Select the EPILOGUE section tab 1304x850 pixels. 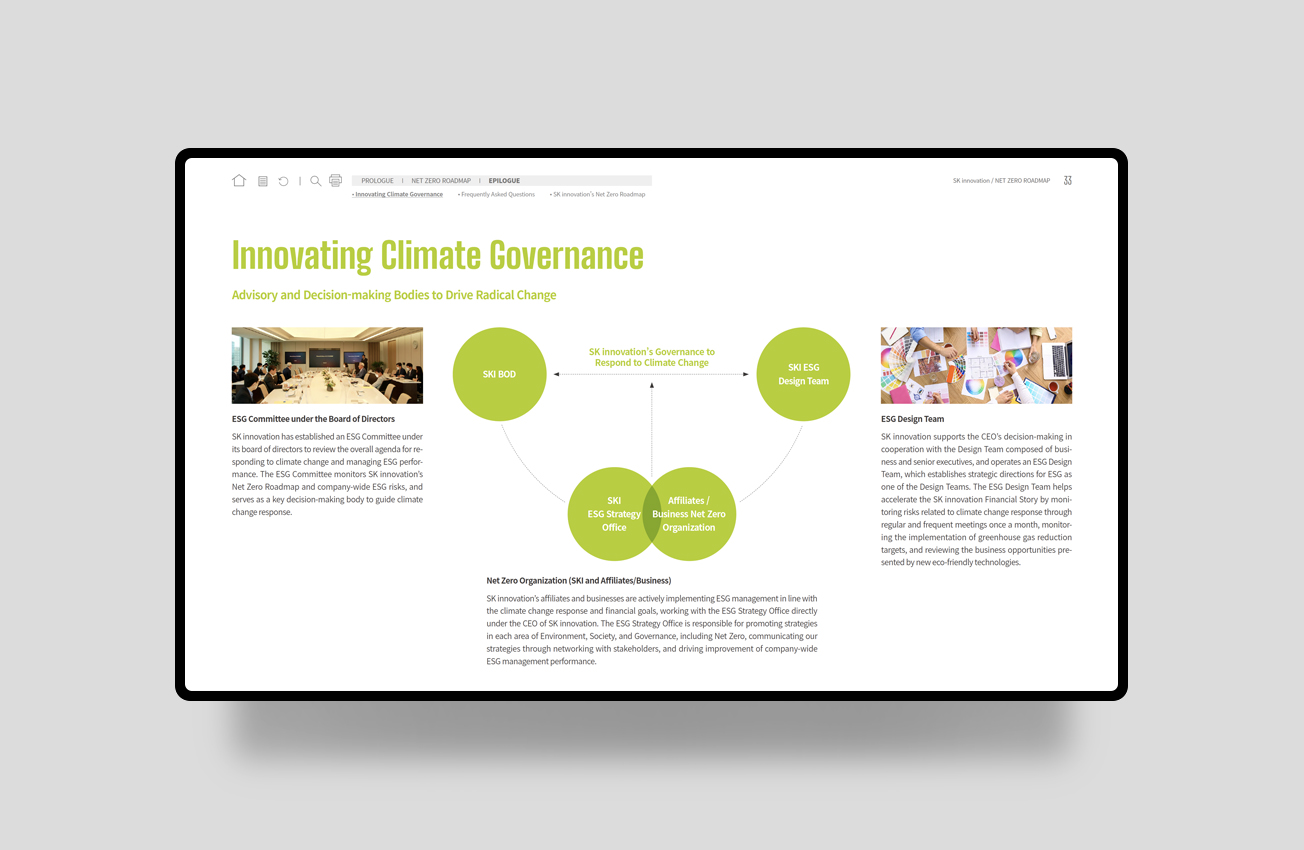click(504, 181)
